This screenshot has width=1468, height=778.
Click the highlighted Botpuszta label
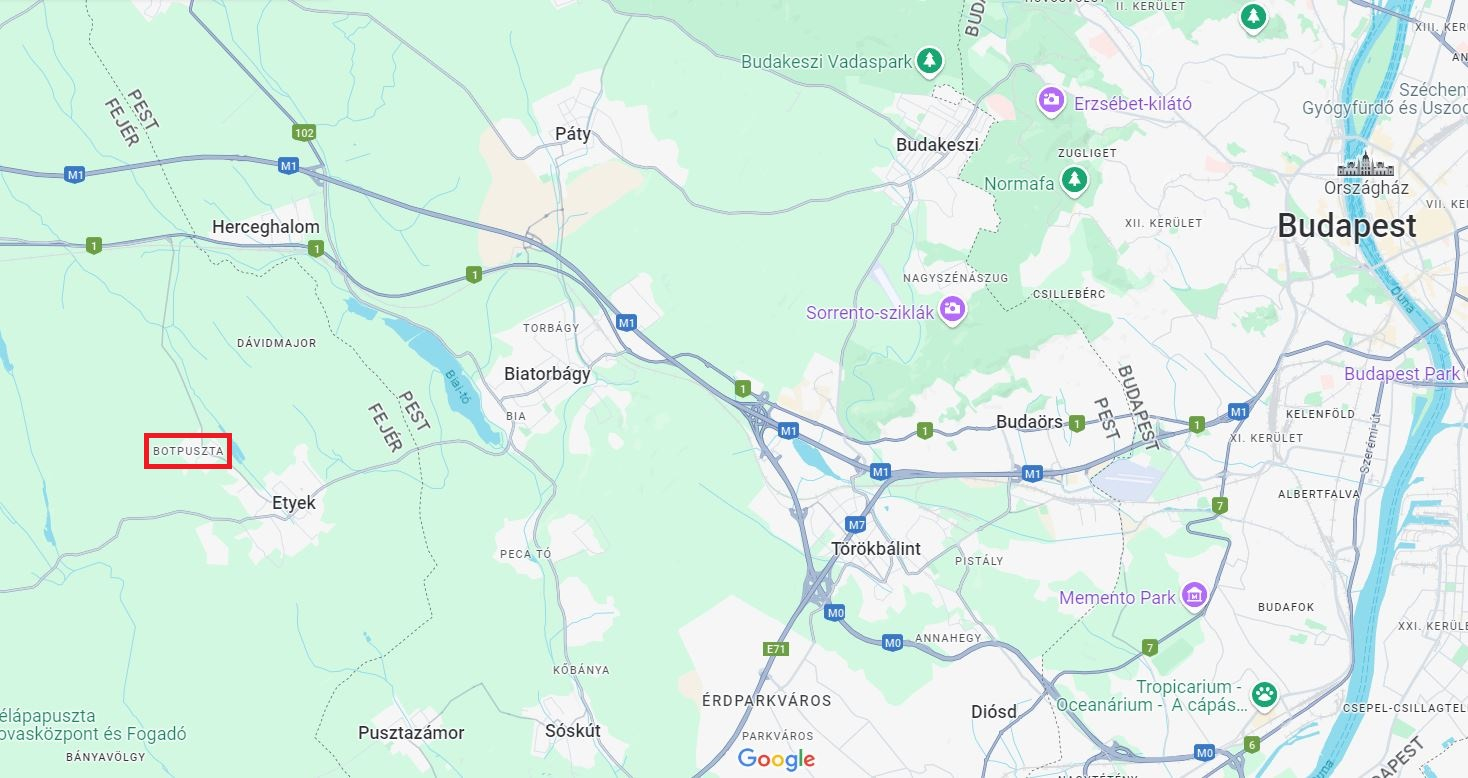coord(188,451)
